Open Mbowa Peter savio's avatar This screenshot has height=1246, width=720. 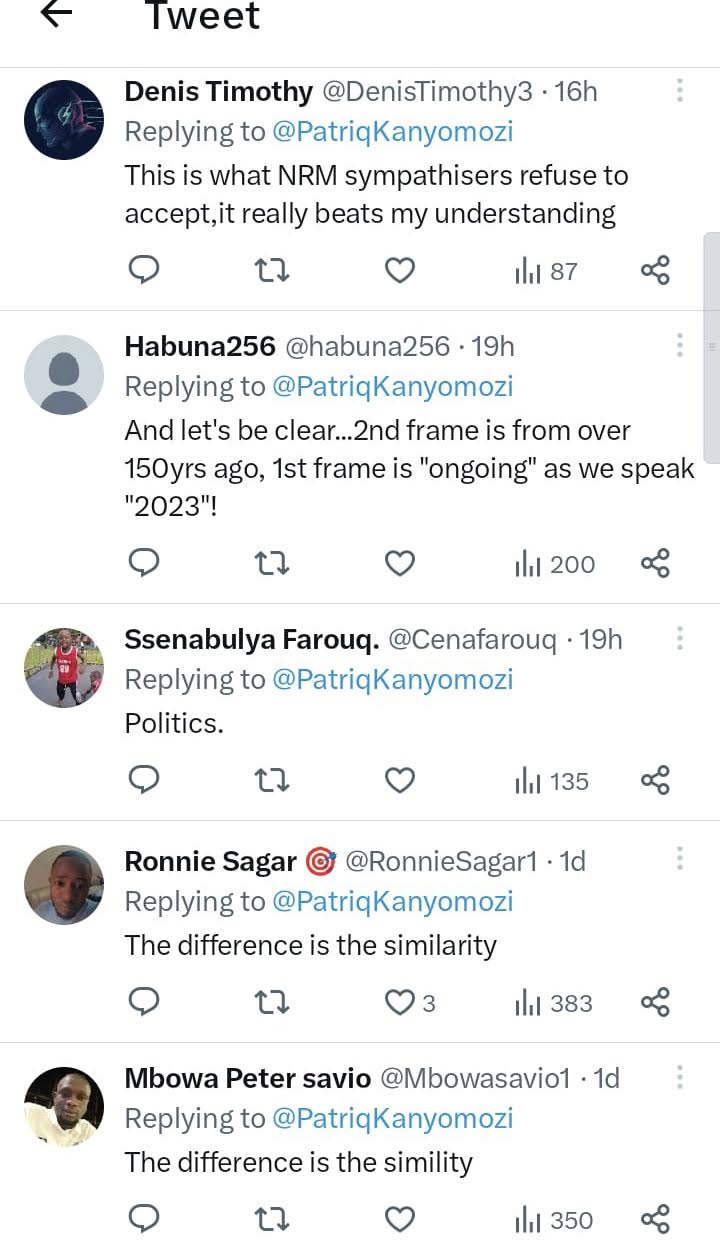[63, 1106]
